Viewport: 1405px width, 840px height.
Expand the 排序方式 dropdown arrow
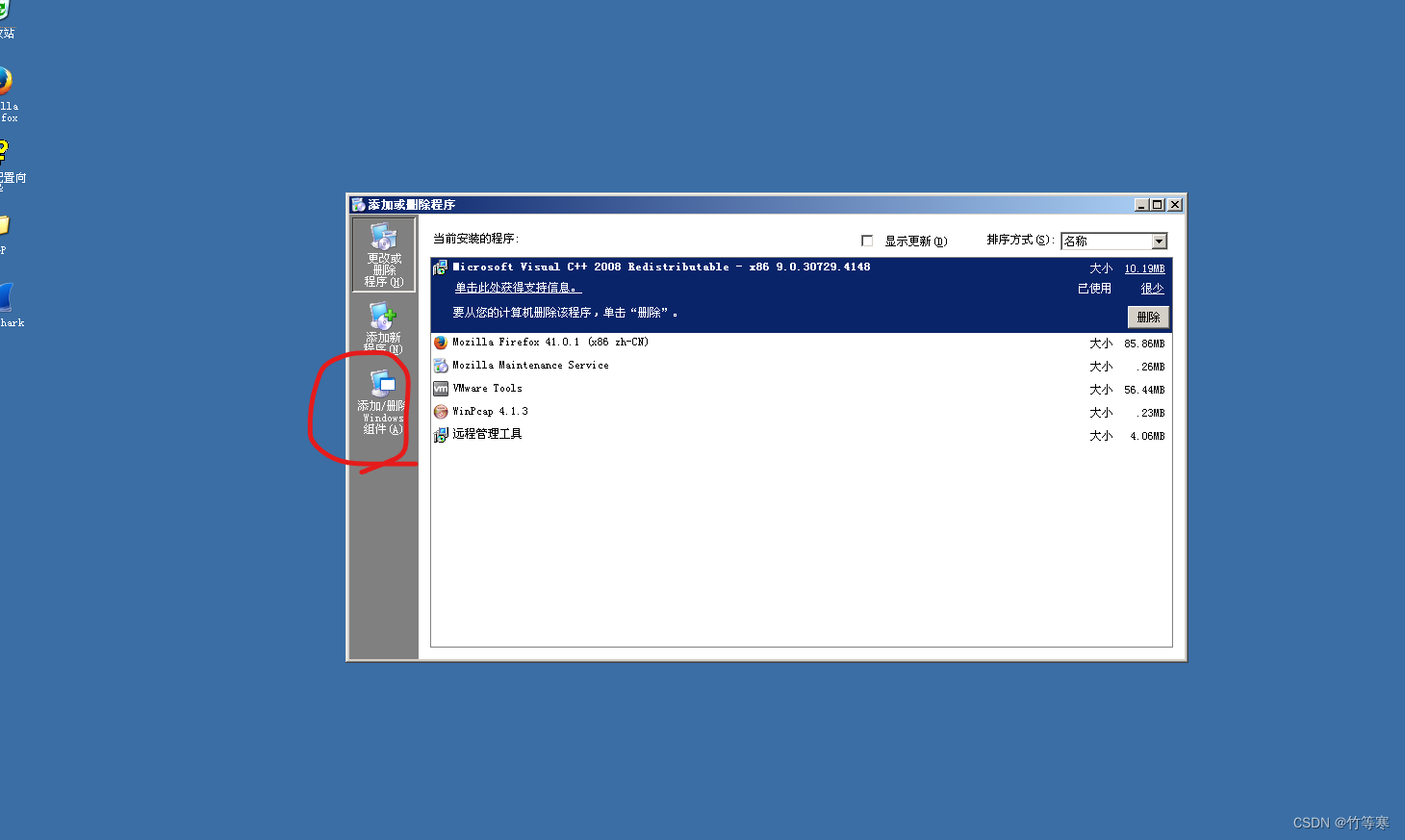(1159, 242)
